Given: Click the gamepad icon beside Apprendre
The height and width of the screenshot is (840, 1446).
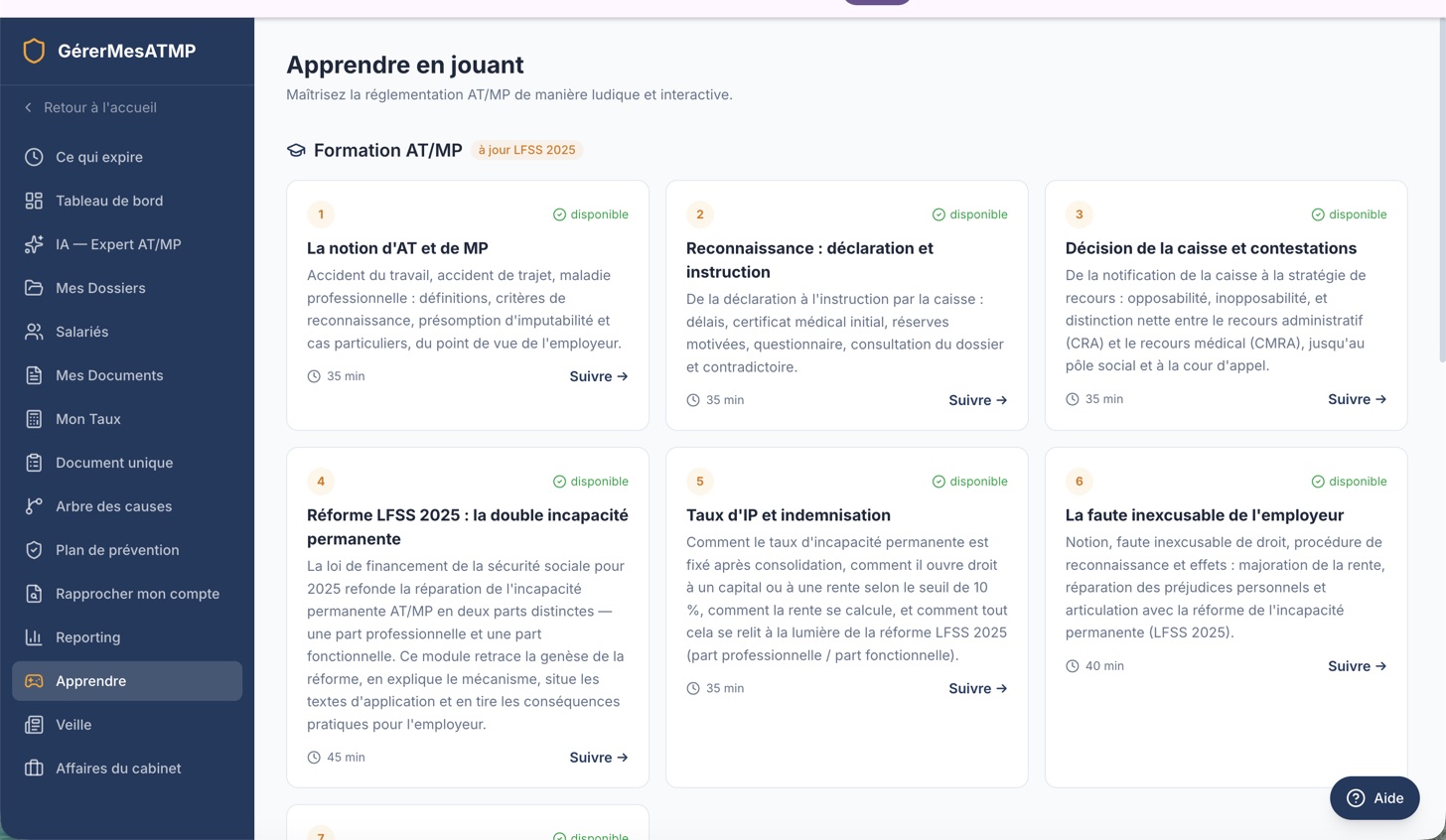Looking at the screenshot, I should [x=34, y=681].
